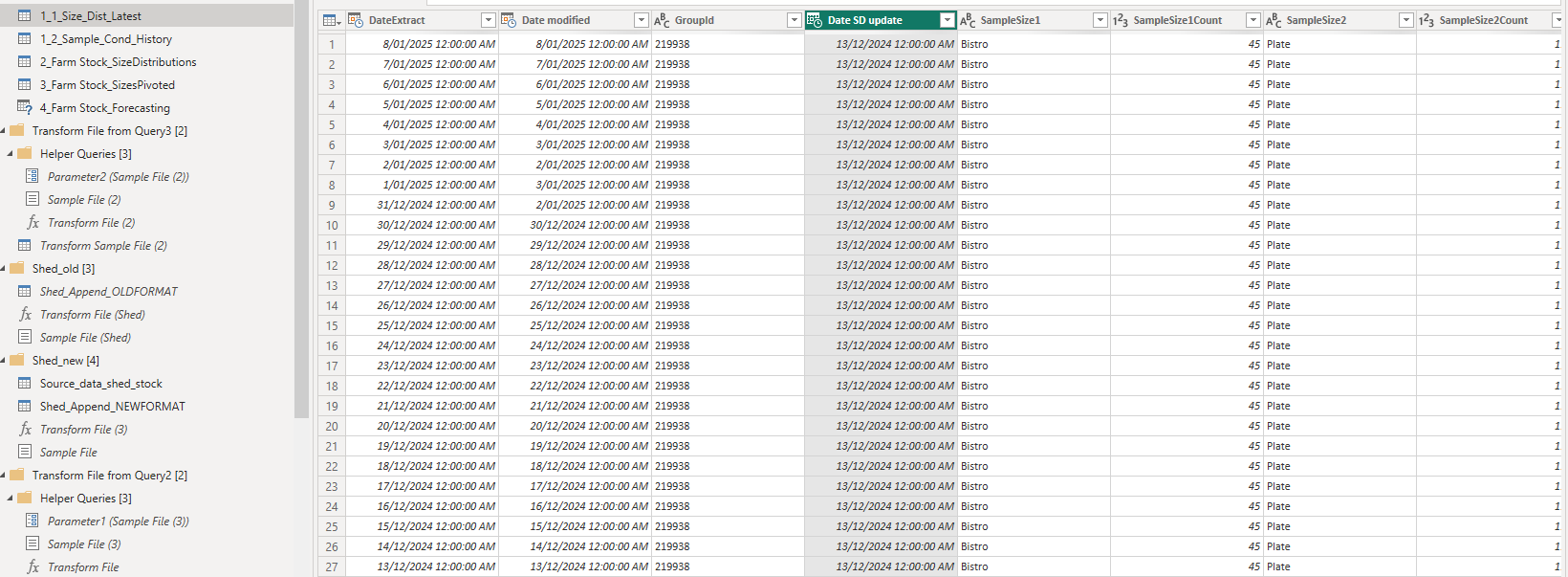
Task: Open Date SD update filter dropdown
Action: tap(947, 20)
